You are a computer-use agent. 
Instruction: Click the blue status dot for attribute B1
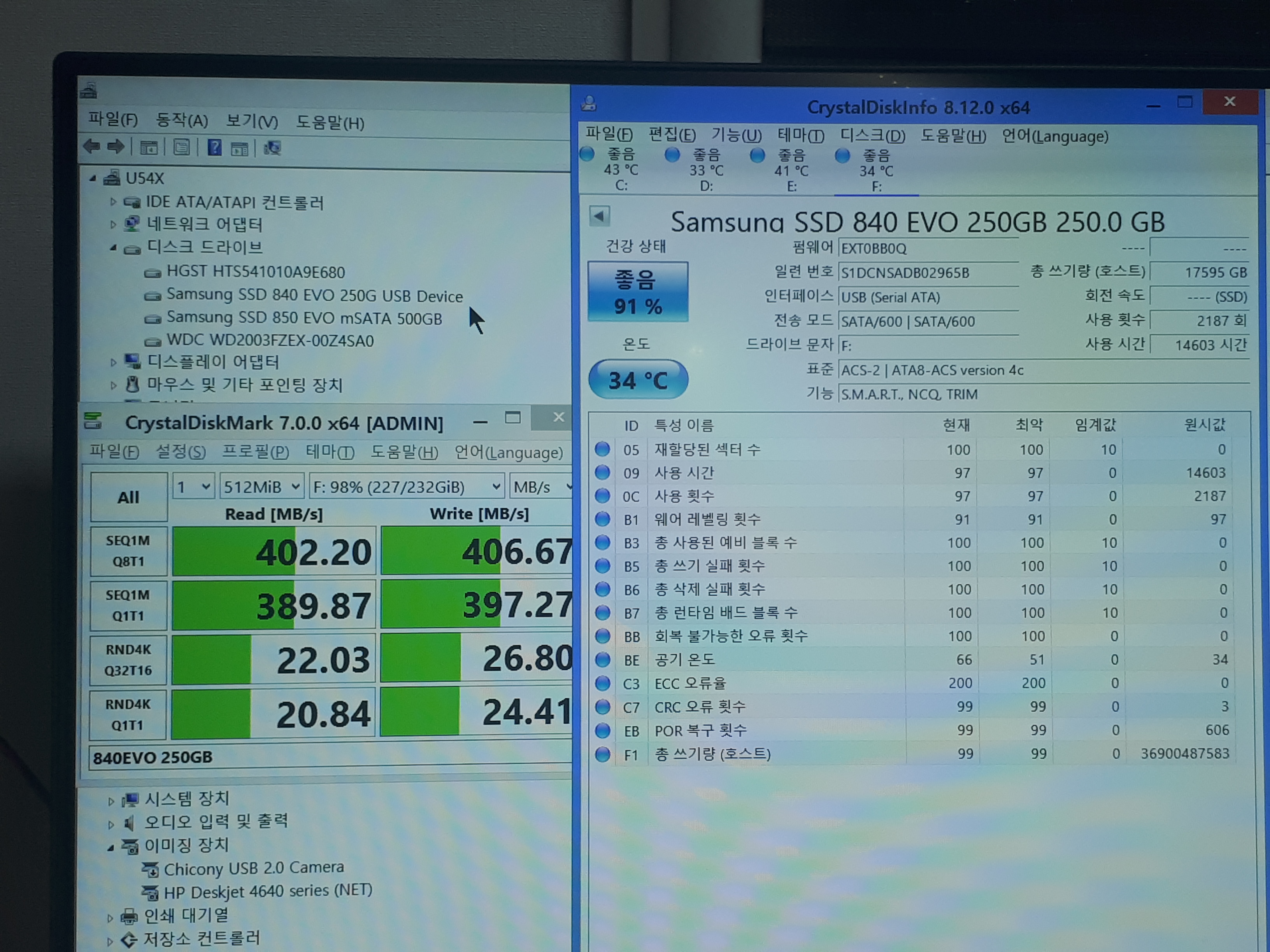click(602, 519)
